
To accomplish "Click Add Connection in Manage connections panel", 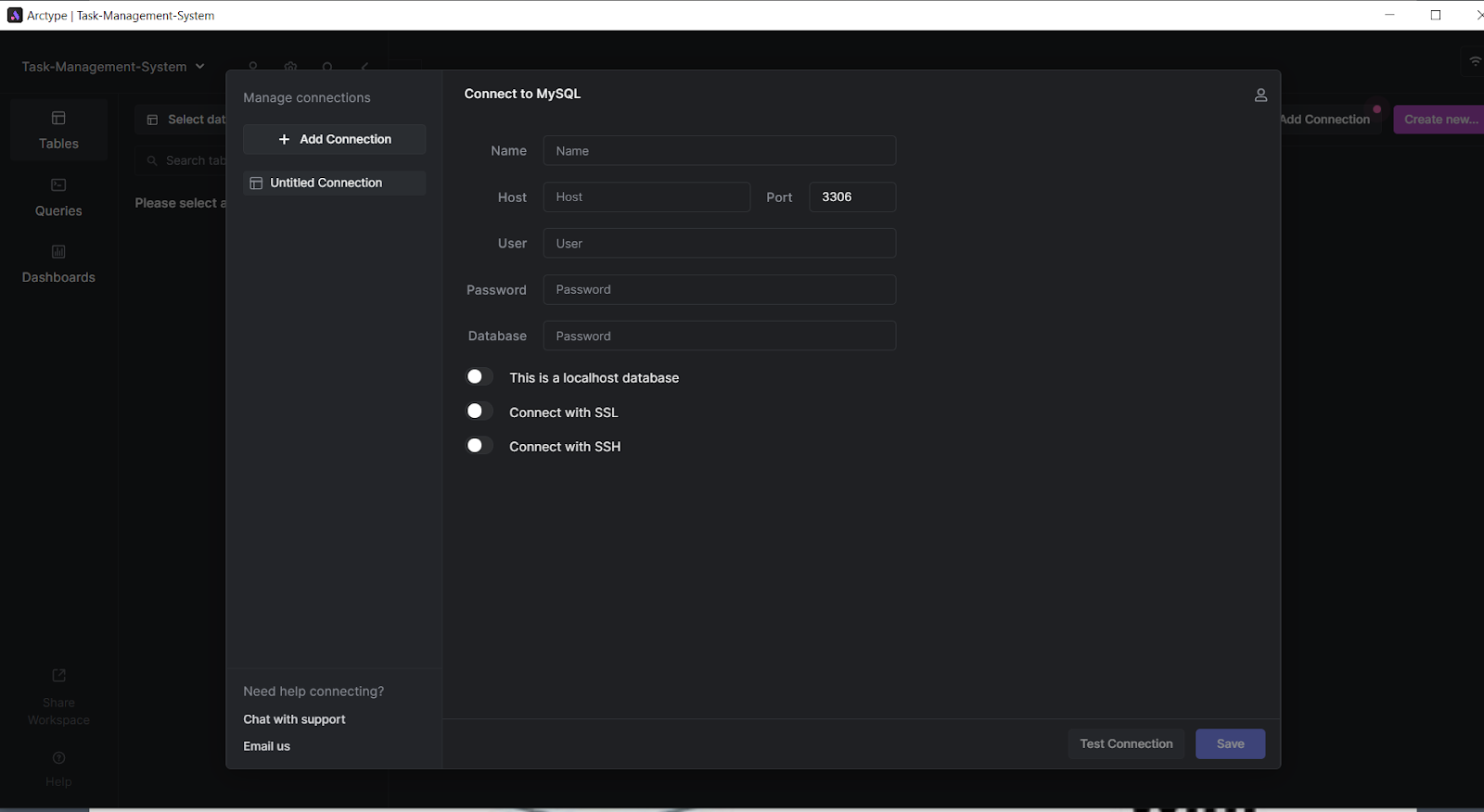I will pos(334,139).
